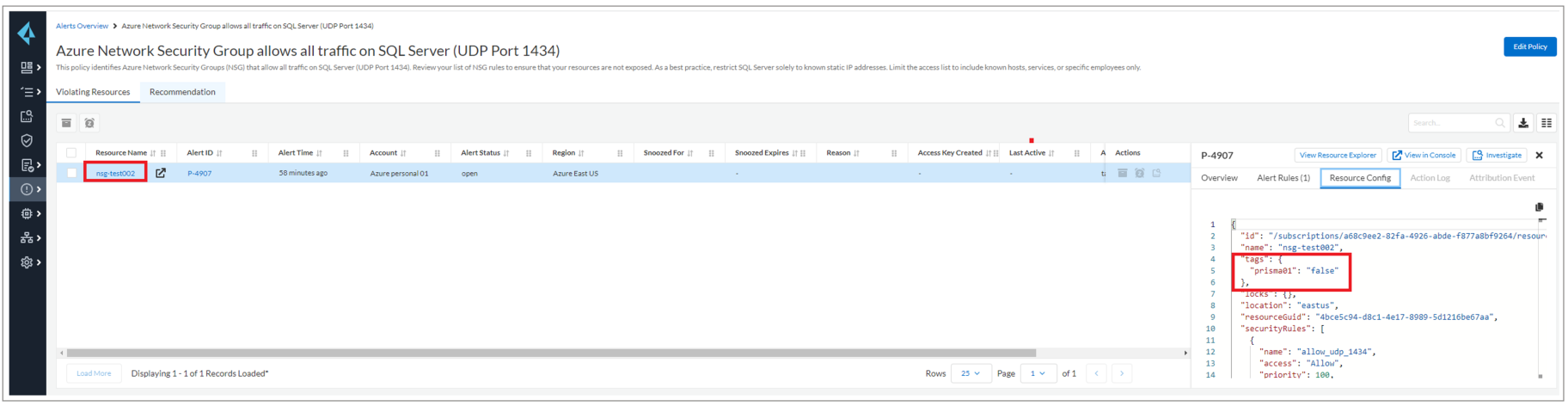Click View in Console button

tap(1424, 156)
